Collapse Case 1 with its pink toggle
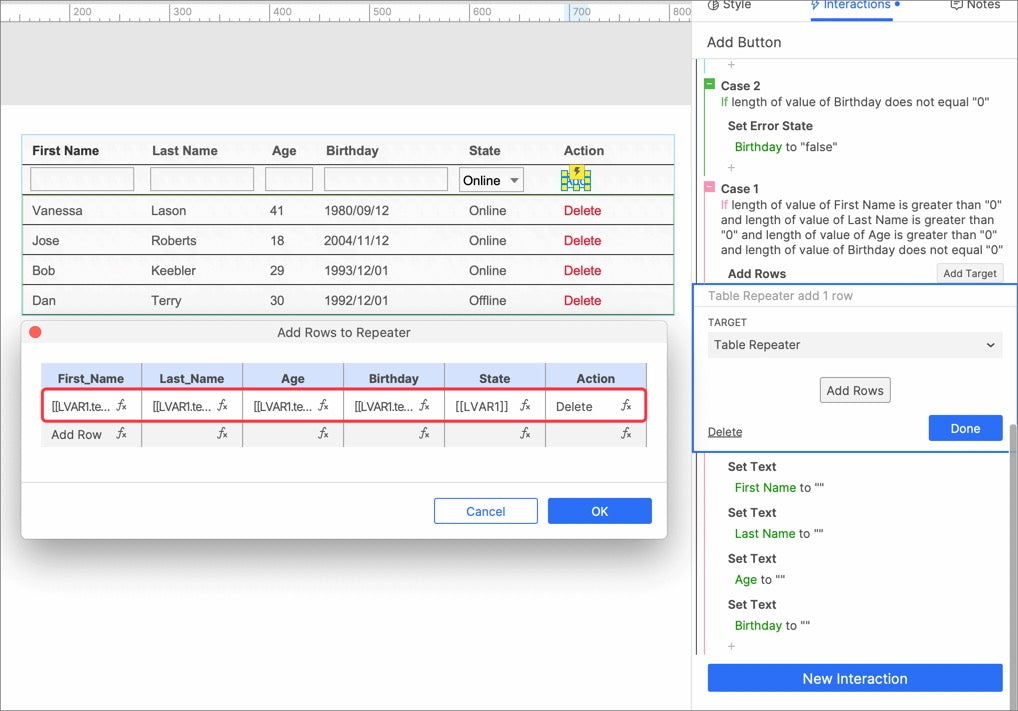Screen dimensions: 1018x711 point(710,188)
